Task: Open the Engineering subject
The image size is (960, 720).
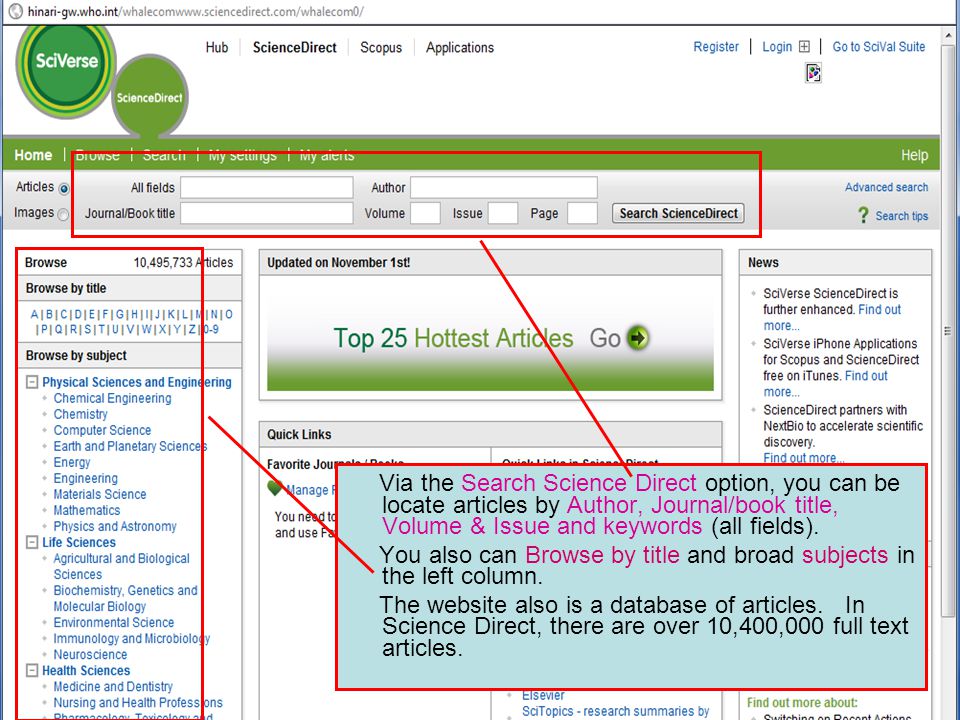Action: pyautogui.click(x=86, y=478)
